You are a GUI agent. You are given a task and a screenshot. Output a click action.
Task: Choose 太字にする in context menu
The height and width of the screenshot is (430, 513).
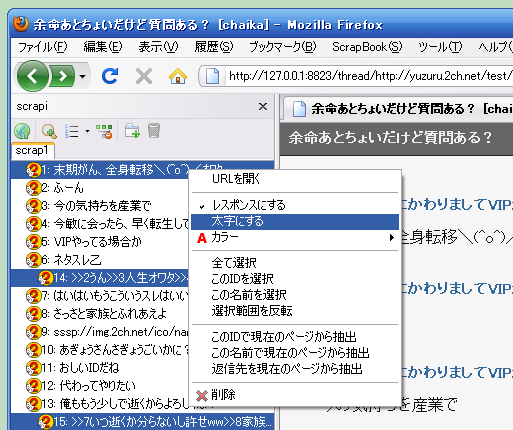[x=295, y=221]
